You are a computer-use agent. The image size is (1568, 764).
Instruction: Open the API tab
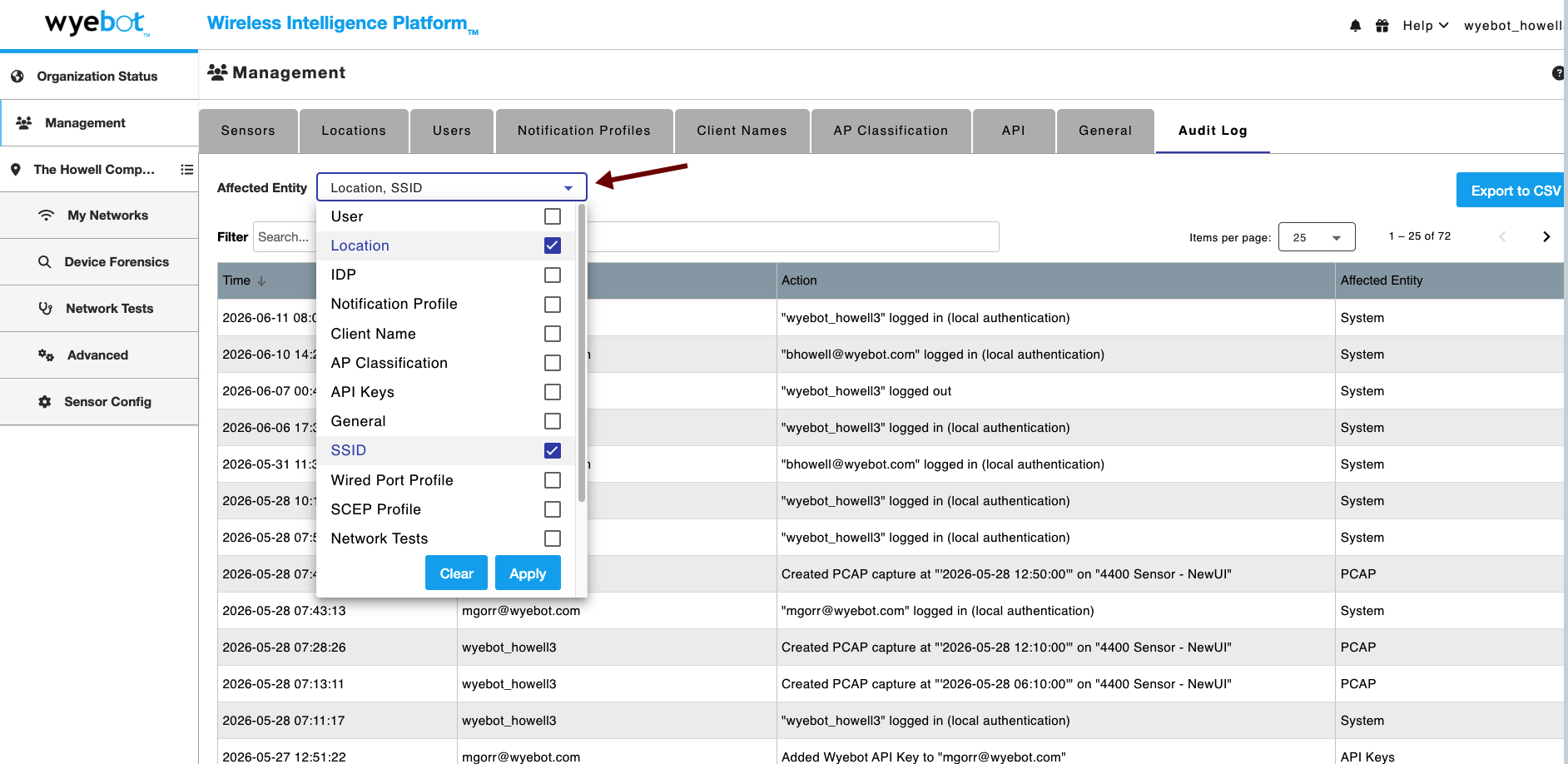coord(1014,131)
